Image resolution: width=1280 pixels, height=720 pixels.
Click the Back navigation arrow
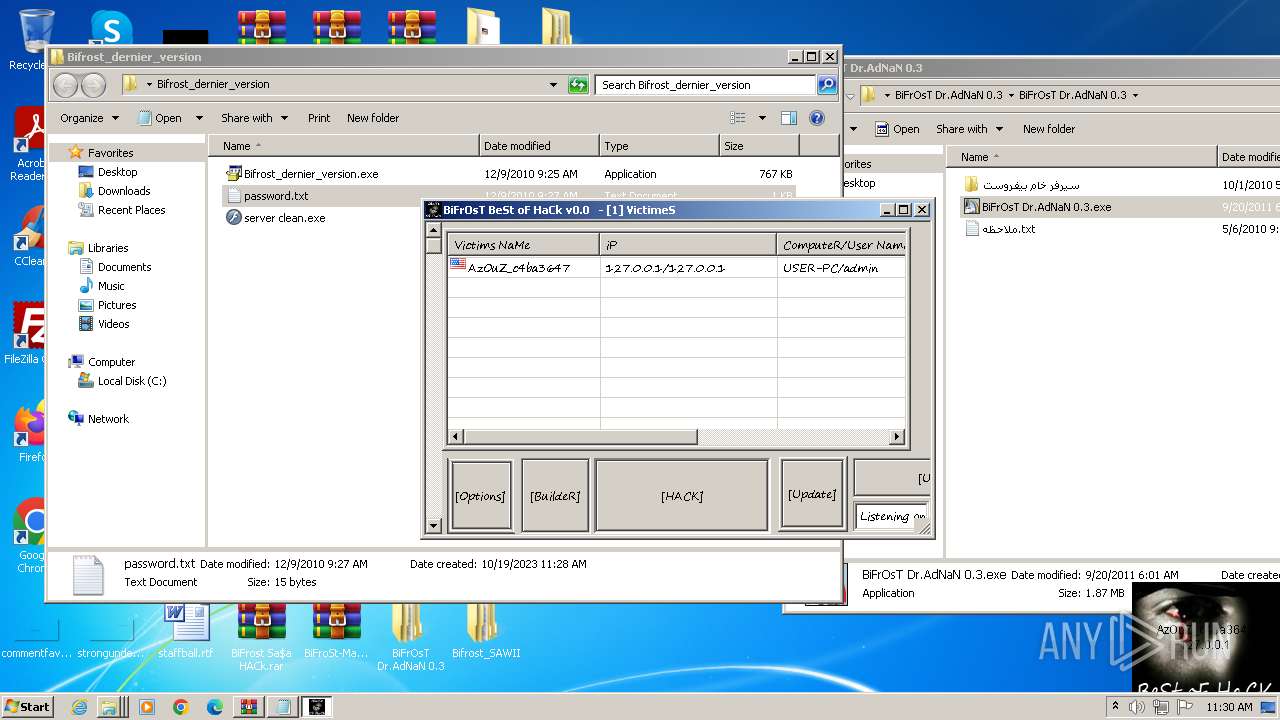66,85
